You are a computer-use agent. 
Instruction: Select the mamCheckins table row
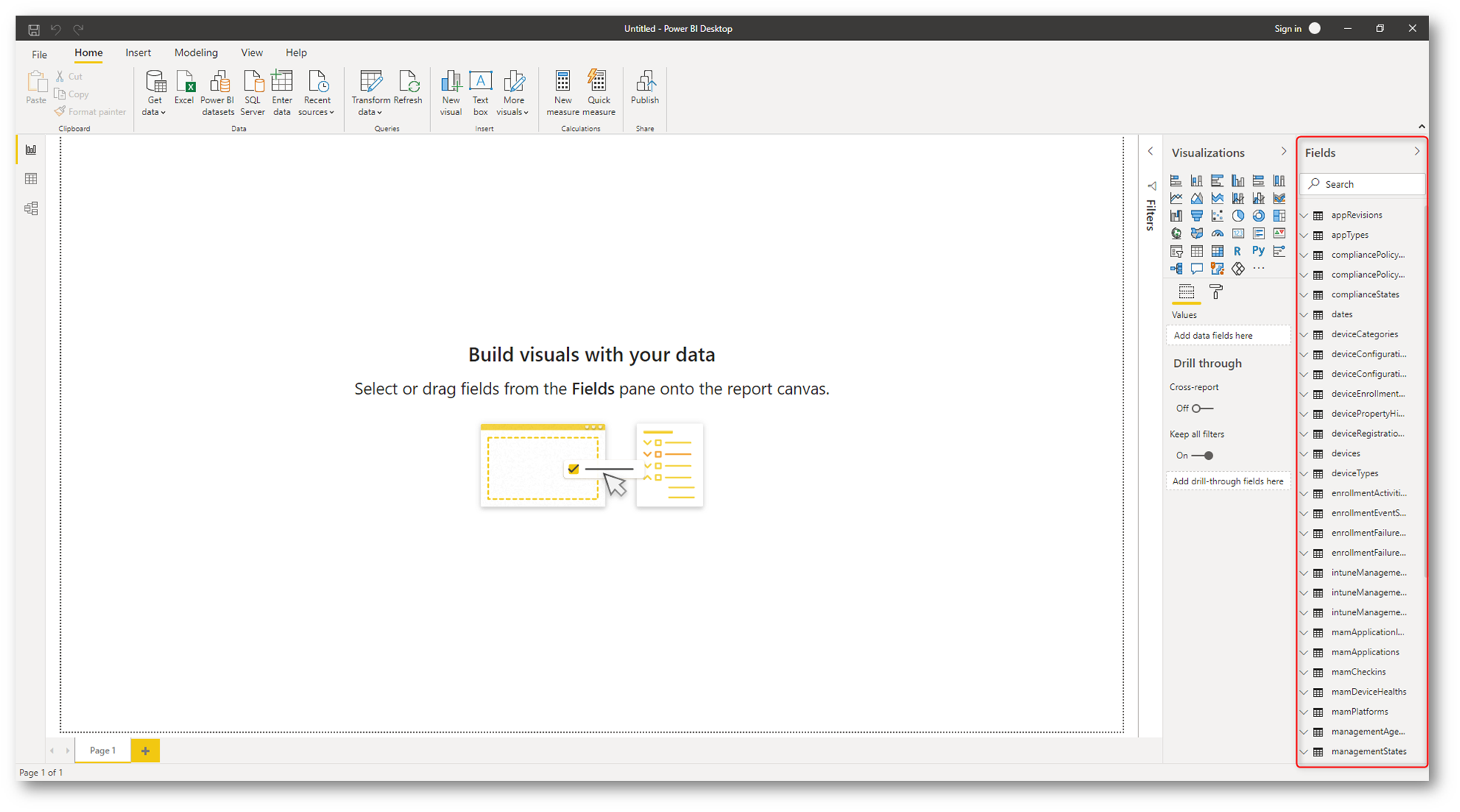point(1363,672)
